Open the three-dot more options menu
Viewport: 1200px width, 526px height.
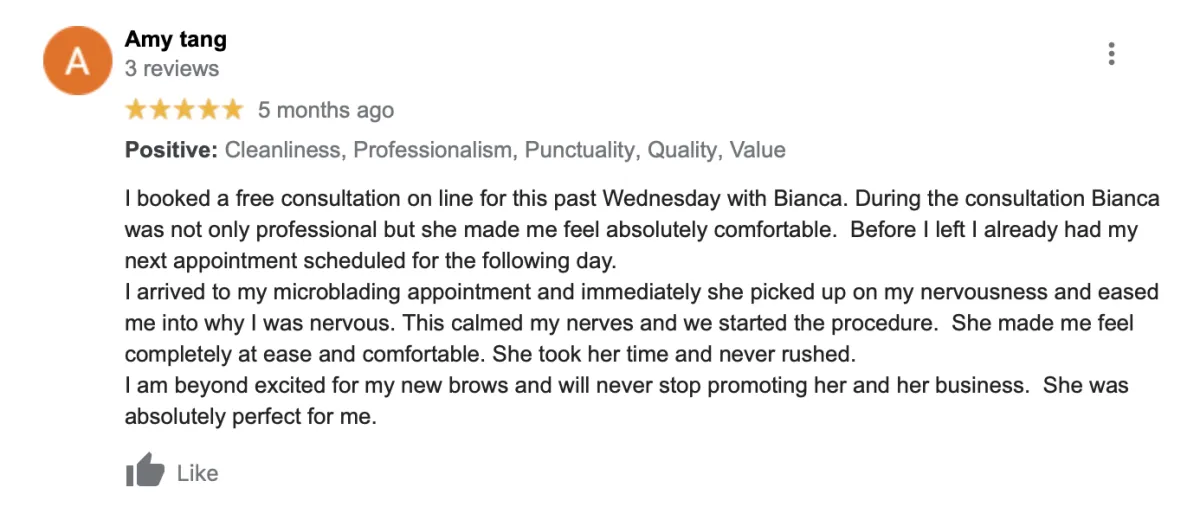(1111, 54)
